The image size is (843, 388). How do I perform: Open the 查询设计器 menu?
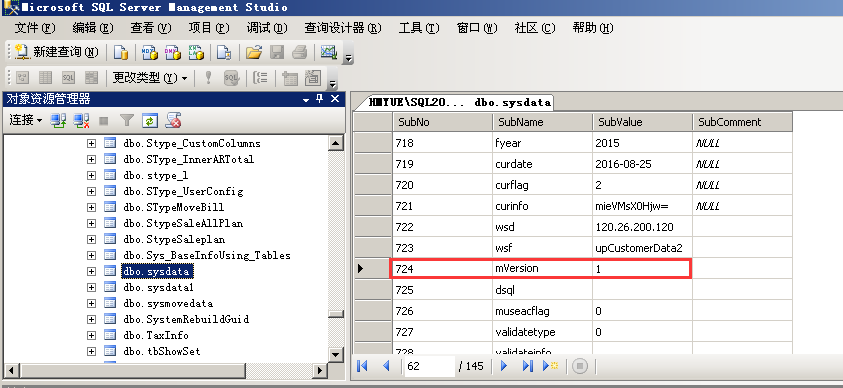point(343,28)
